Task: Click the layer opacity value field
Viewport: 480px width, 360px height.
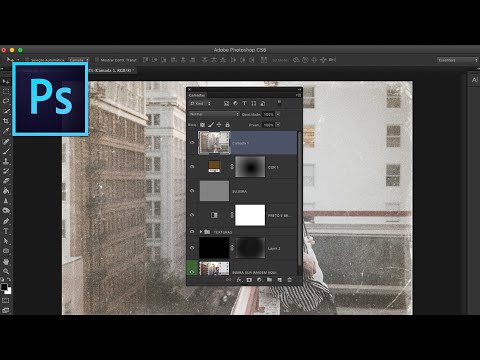Action: pyautogui.click(x=268, y=114)
